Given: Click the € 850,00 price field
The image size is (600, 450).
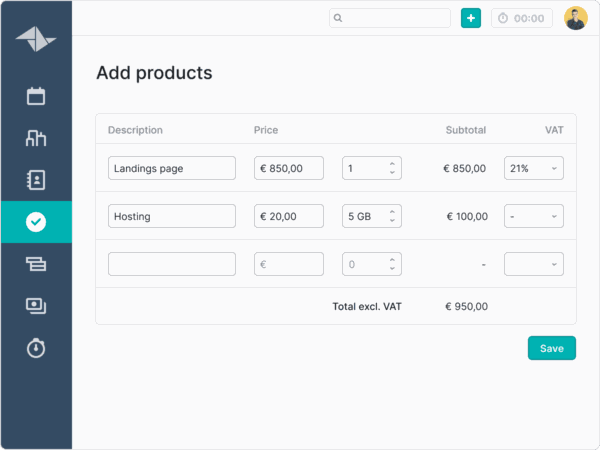Looking at the screenshot, I should (289, 168).
